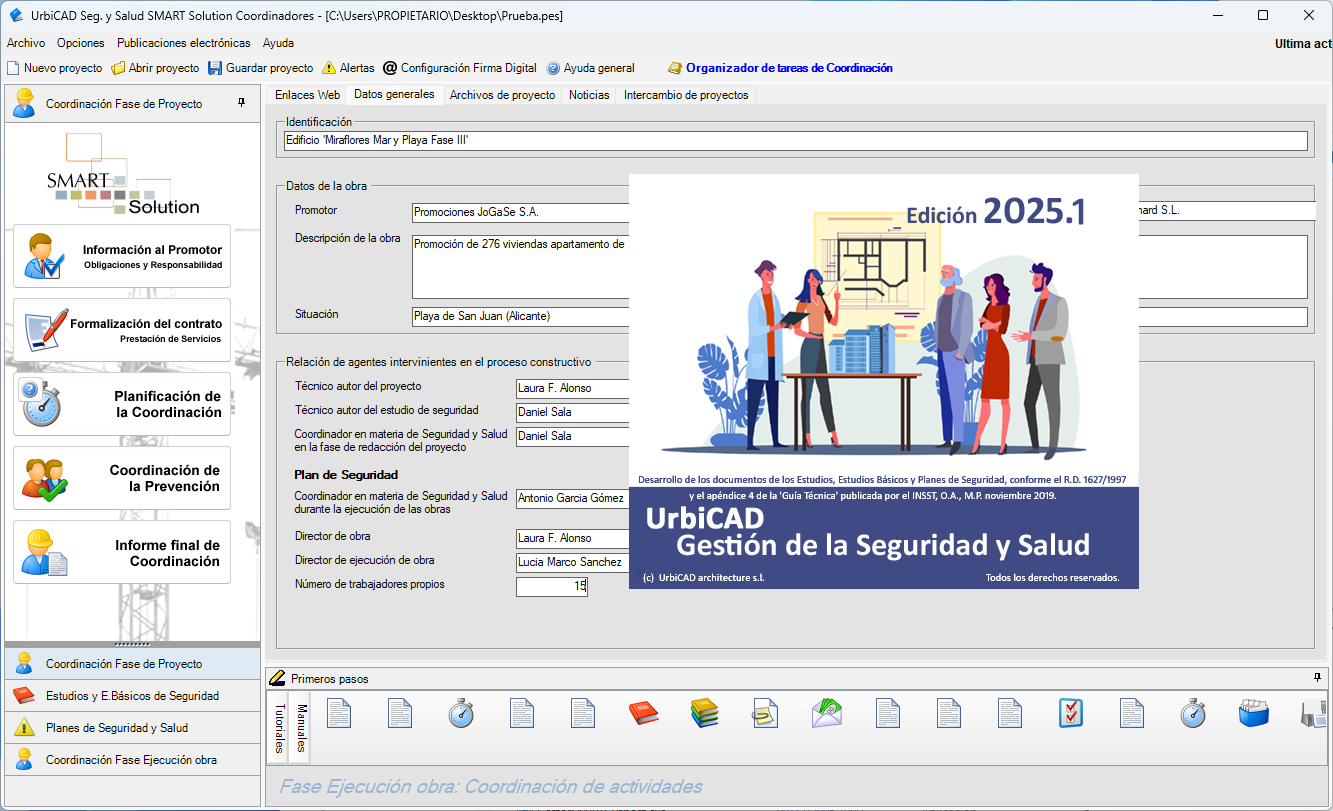Open Ayuda general help icon
The height and width of the screenshot is (811, 1333).
pos(553,68)
